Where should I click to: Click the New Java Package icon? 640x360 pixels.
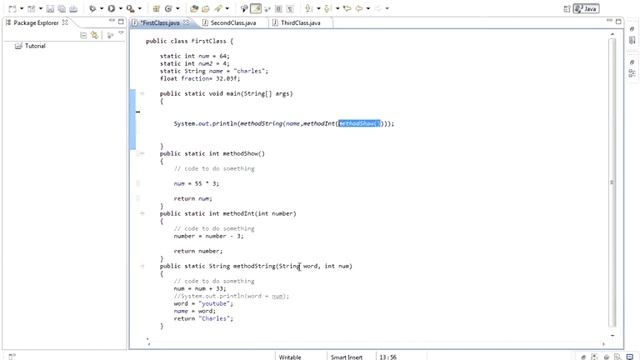(x=156, y=9)
